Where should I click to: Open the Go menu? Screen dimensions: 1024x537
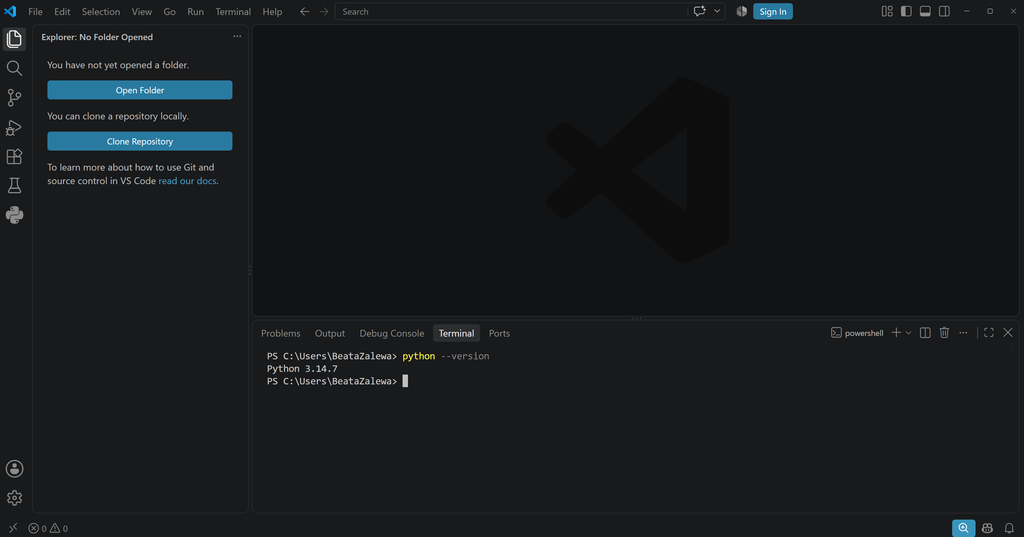coord(169,12)
